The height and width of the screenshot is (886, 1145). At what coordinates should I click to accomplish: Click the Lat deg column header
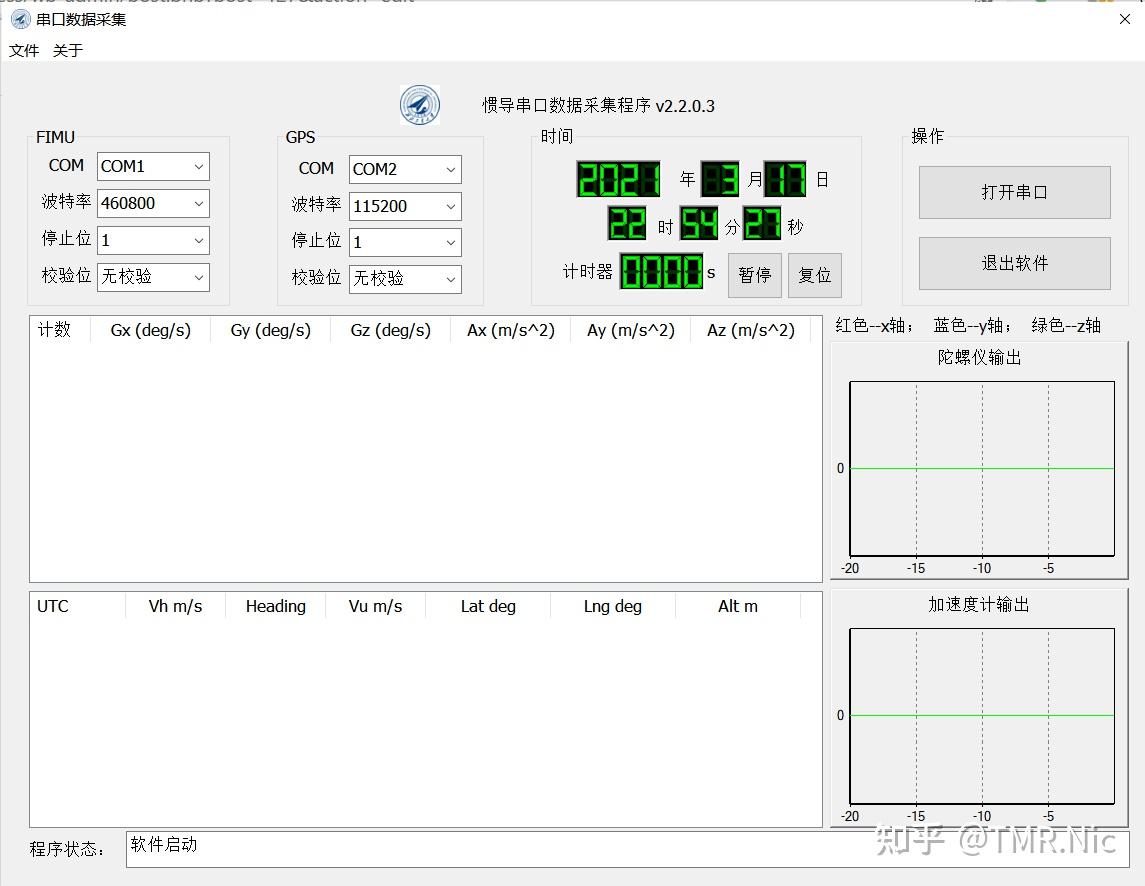coord(488,606)
